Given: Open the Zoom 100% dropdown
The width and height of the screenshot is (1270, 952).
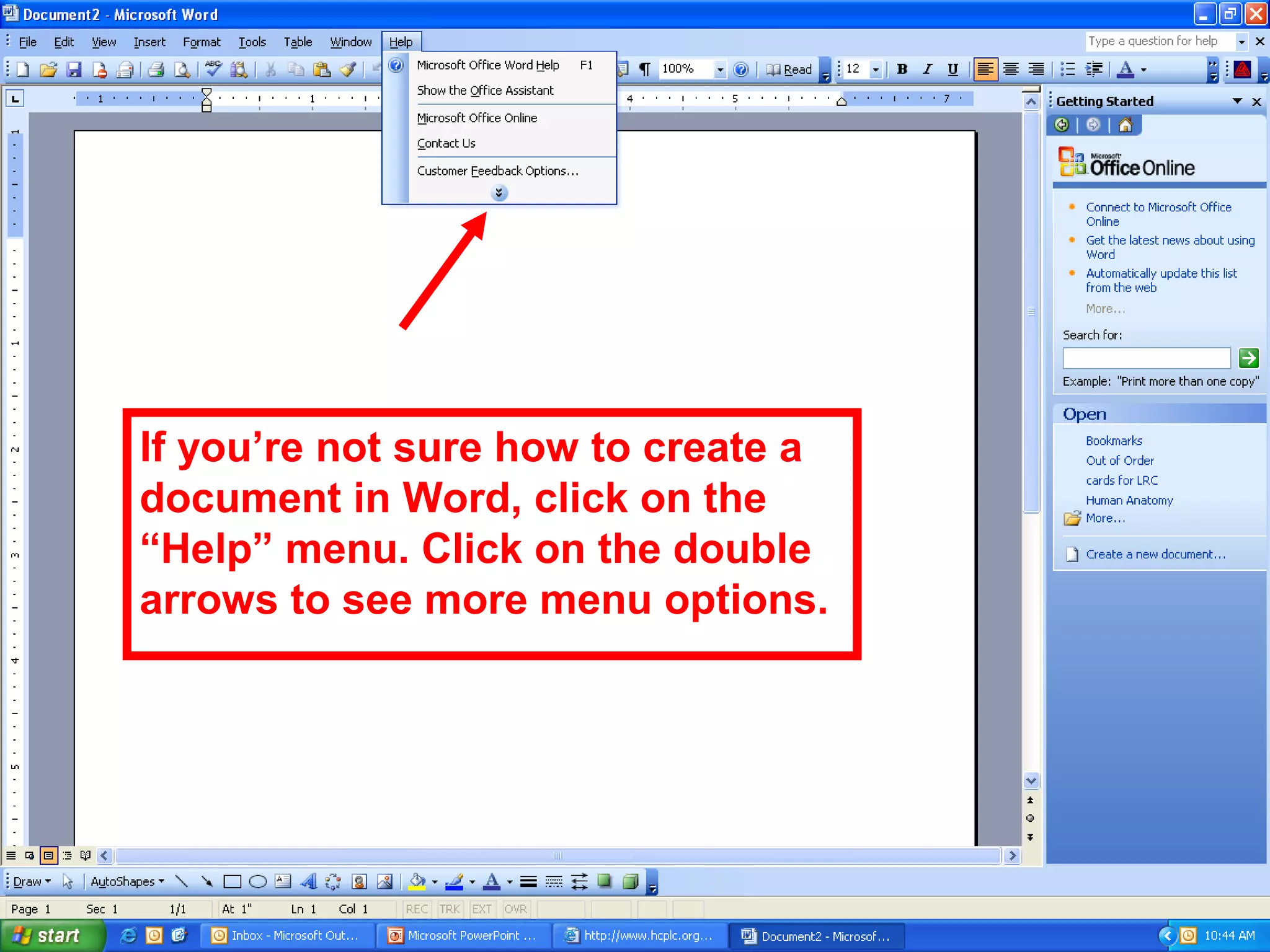Looking at the screenshot, I should [x=720, y=69].
